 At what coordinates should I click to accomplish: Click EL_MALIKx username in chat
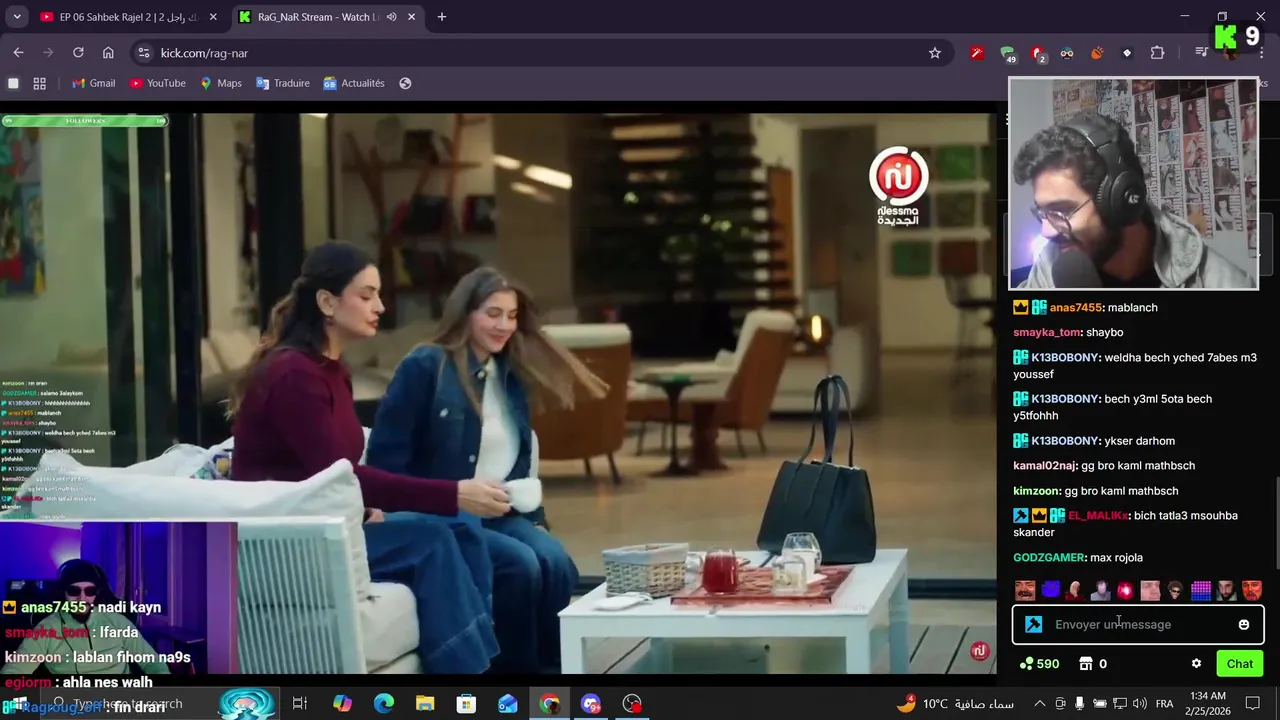1098,516
